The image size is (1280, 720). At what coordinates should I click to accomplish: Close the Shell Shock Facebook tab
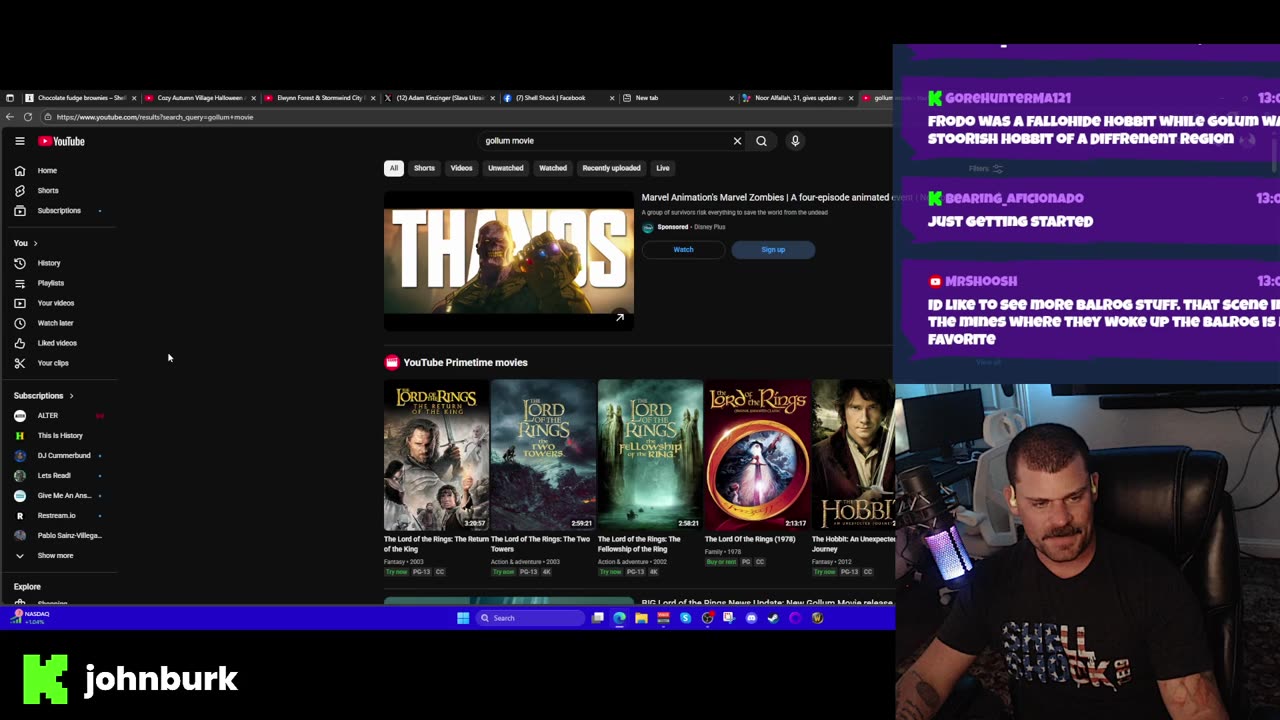[x=611, y=98]
